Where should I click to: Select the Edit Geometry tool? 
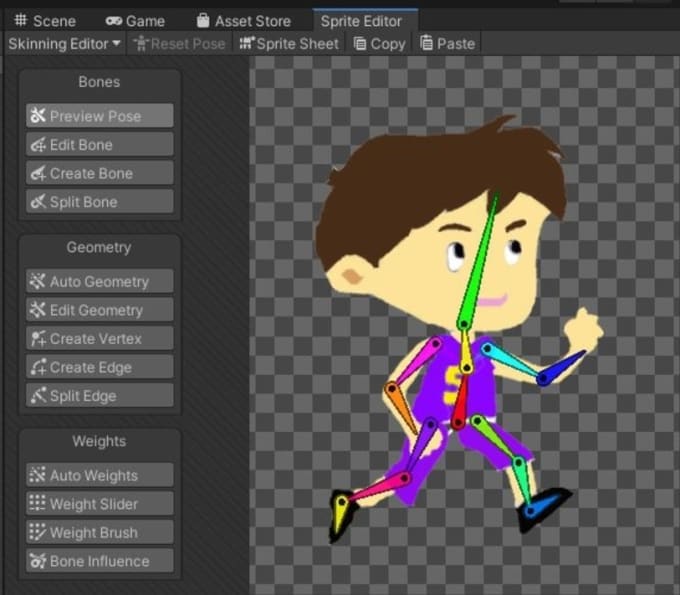click(x=100, y=310)
